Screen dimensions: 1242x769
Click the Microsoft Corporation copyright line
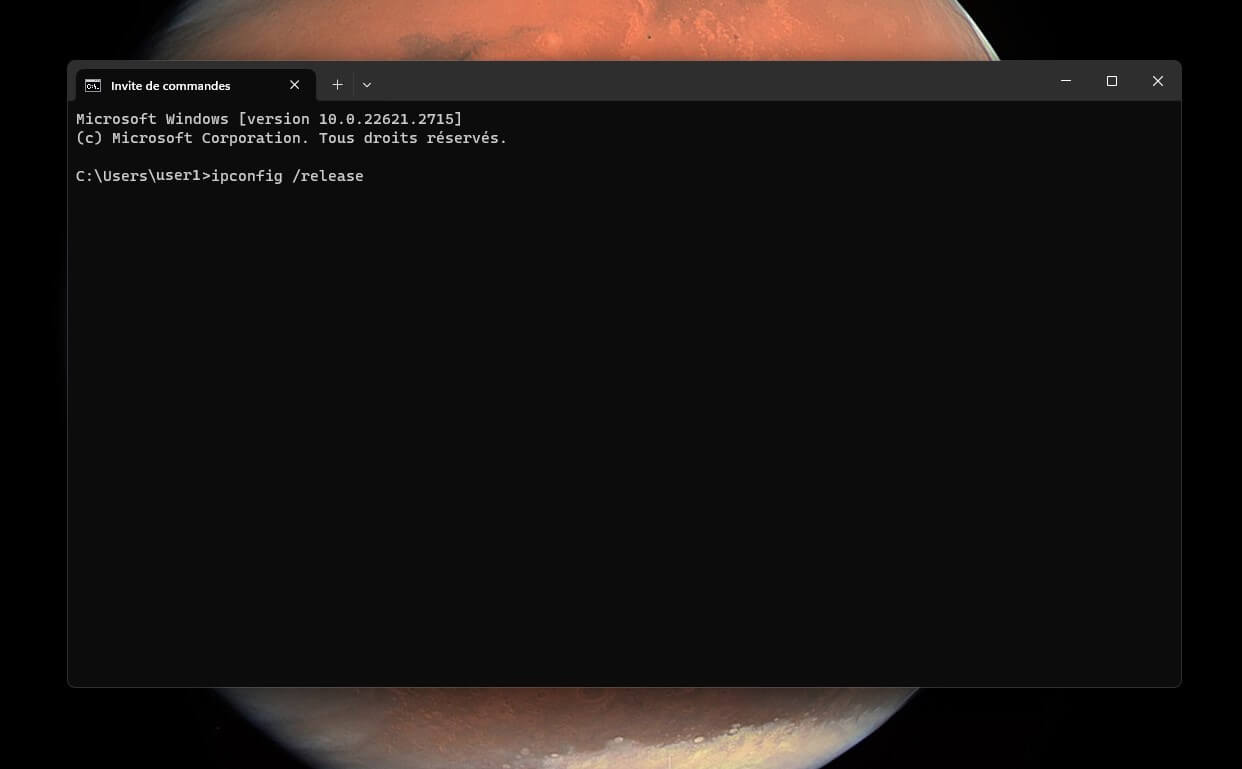(291, 138)
